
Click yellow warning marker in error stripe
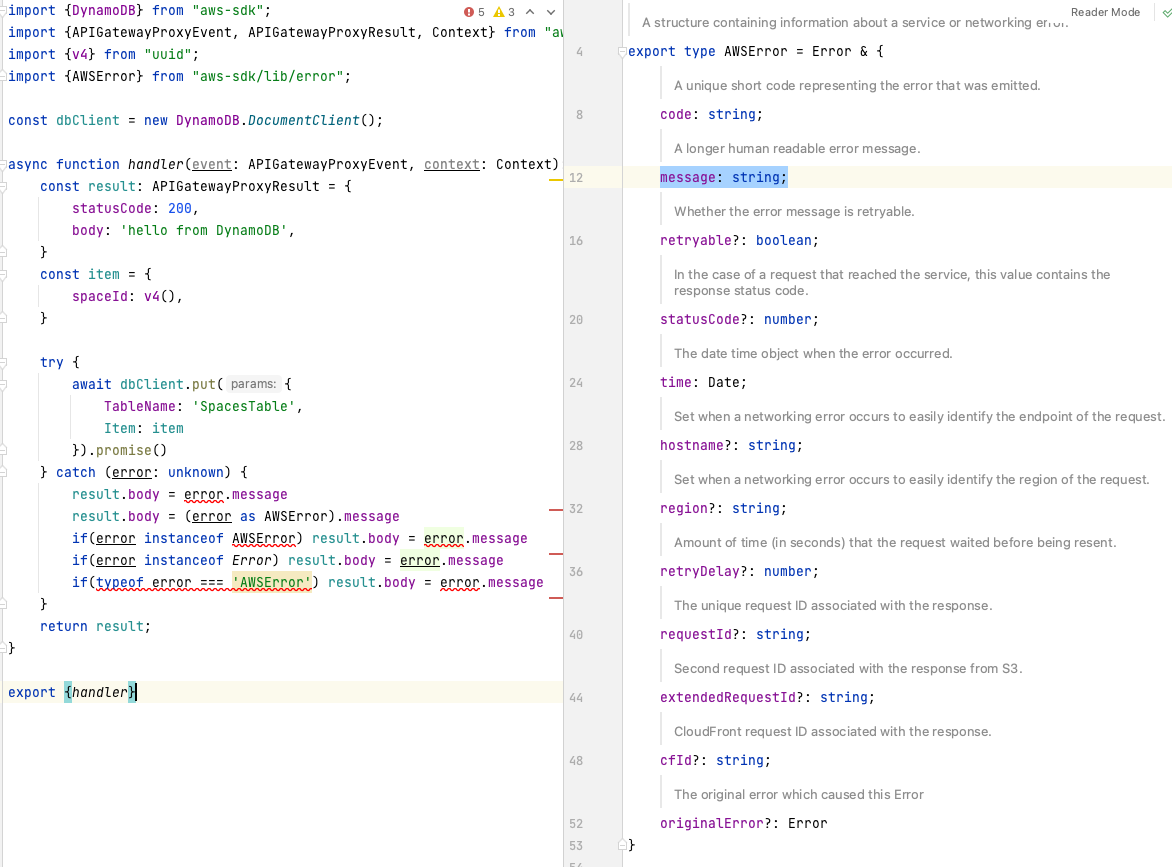pos(555,180)
